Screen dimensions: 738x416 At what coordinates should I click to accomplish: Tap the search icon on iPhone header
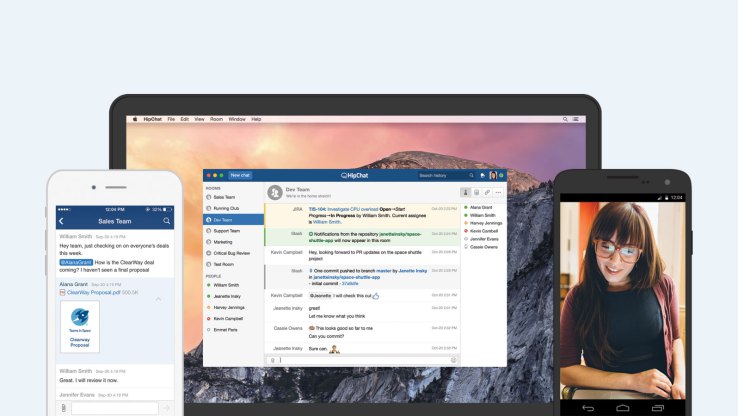coord(167,221)
